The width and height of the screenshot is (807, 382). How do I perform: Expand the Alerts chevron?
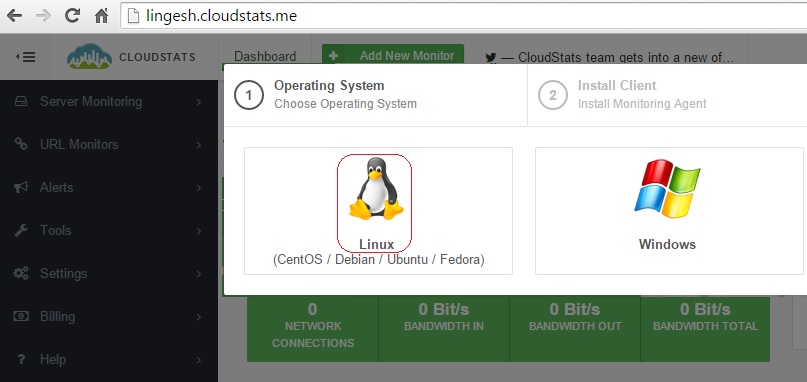pyautogui.click(x=199, y=188)
